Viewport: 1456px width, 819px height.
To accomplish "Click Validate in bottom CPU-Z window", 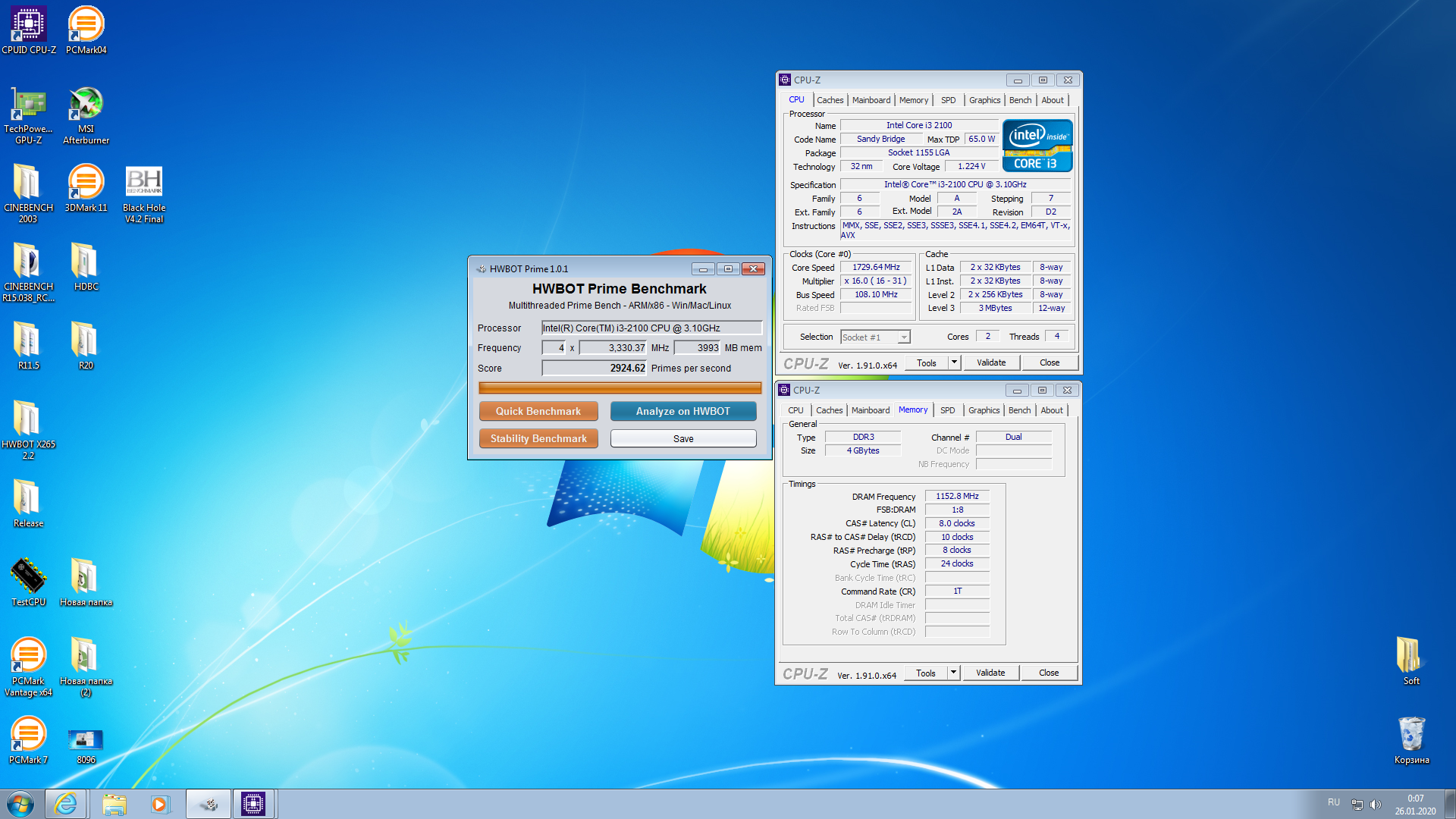I will 990,673.
